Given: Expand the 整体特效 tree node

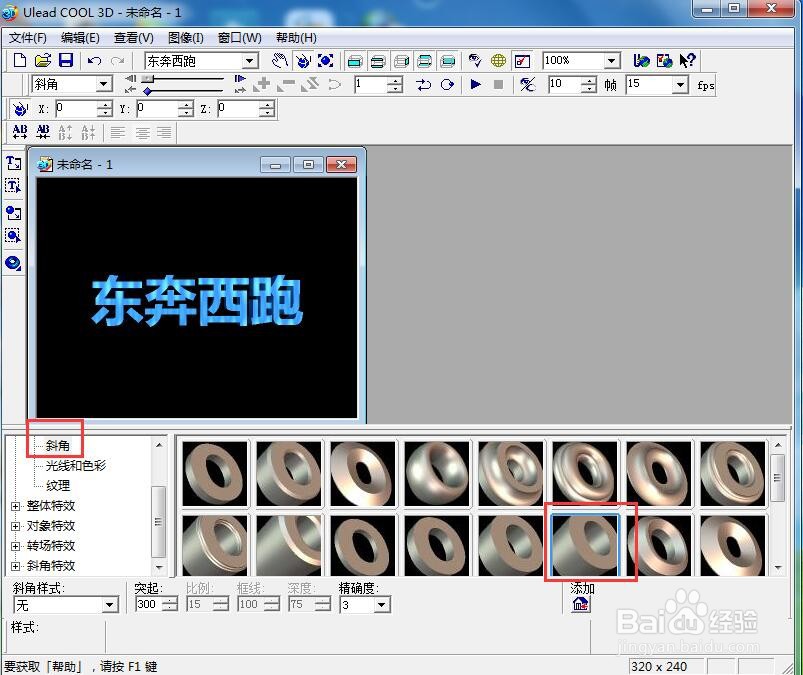Looking at the screenshot, I should (15, 507).
